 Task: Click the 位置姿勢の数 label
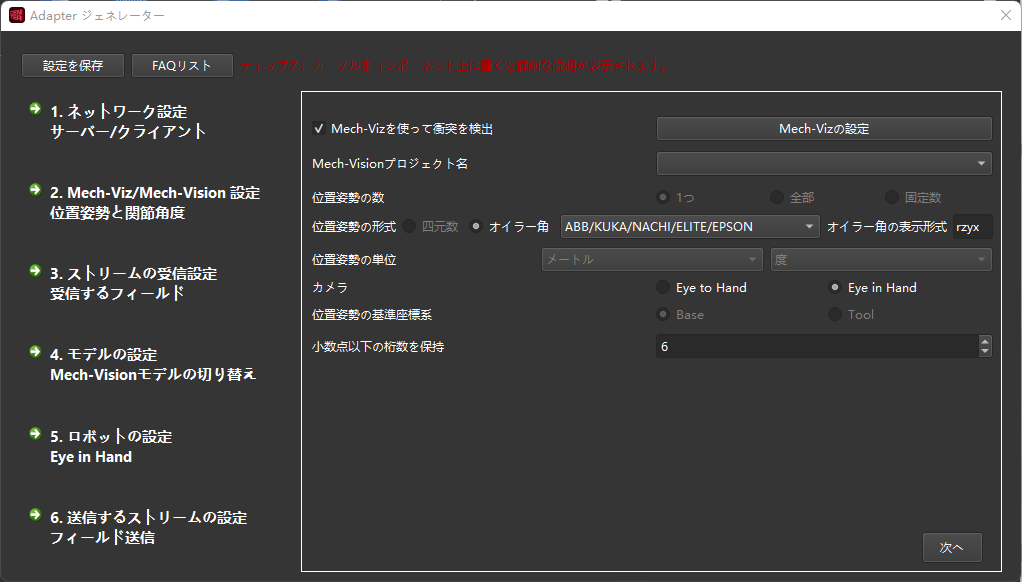[348, 197]
